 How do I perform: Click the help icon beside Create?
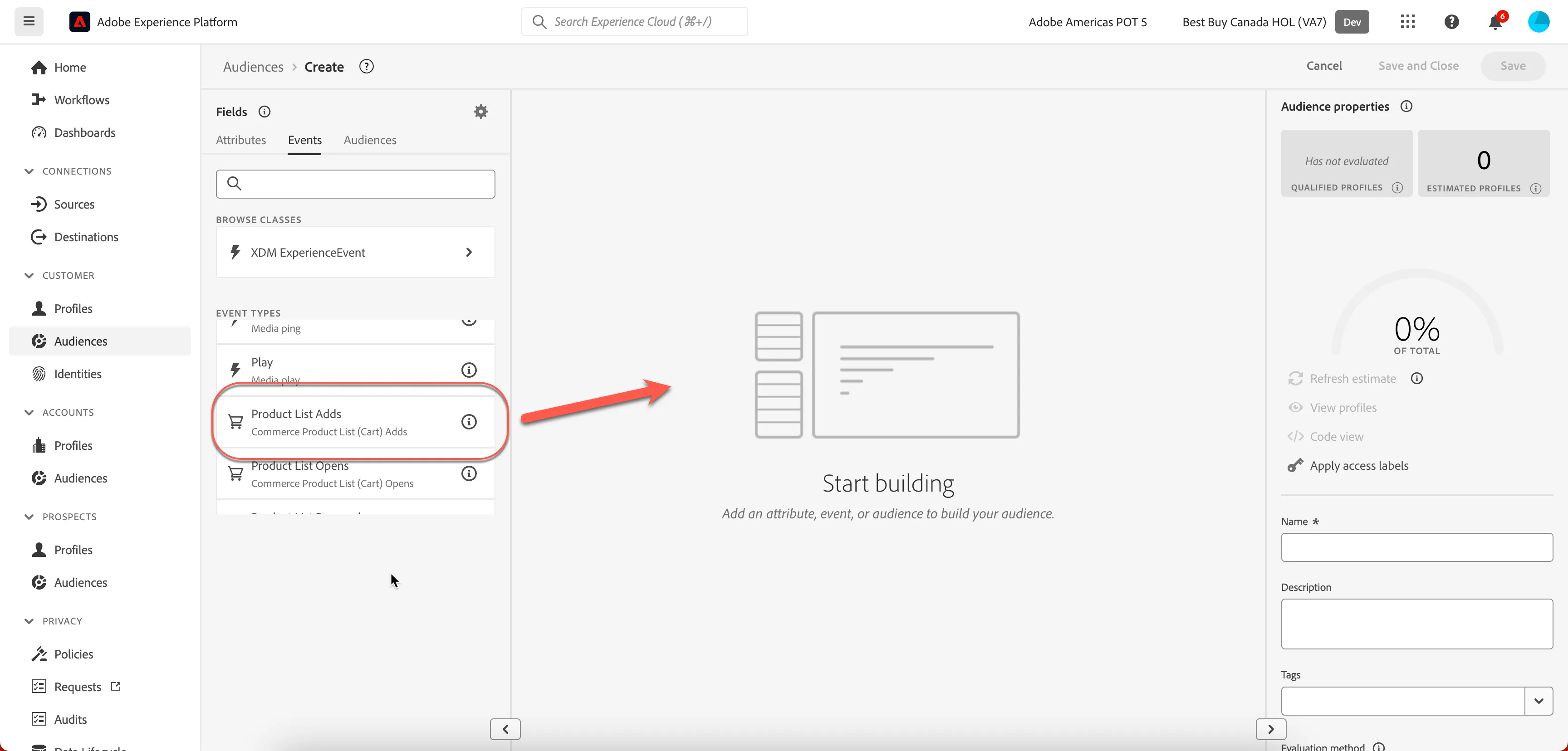click(x=366, y=66)
